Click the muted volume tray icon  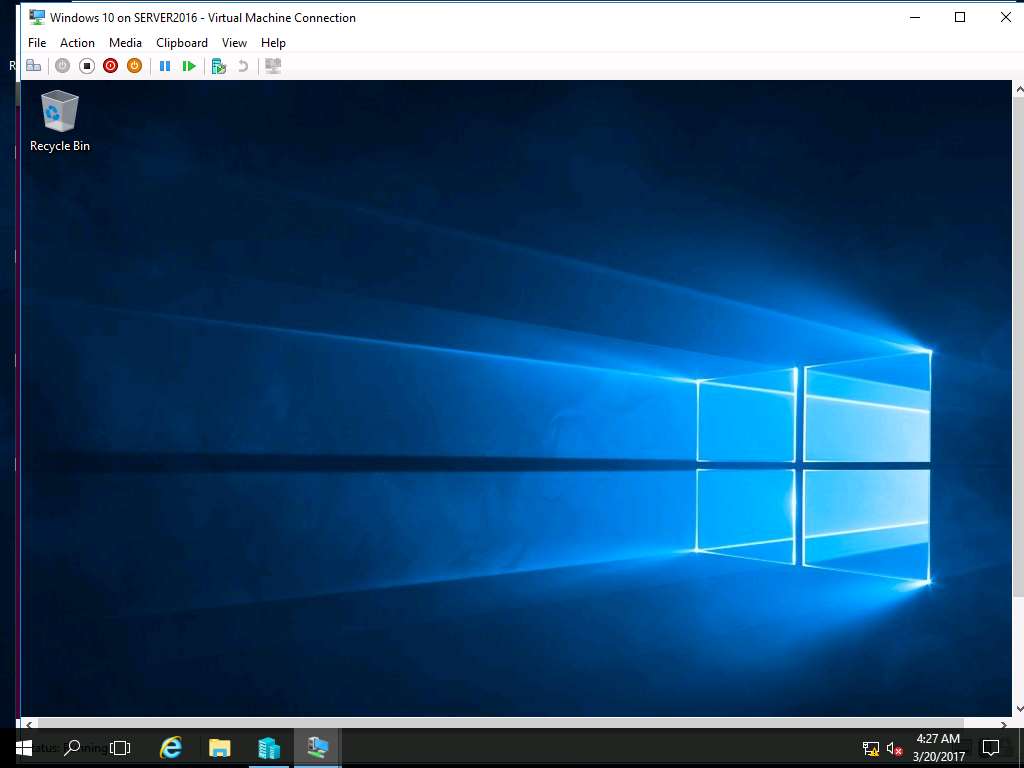pyautogui.click(x=894, y=749)
